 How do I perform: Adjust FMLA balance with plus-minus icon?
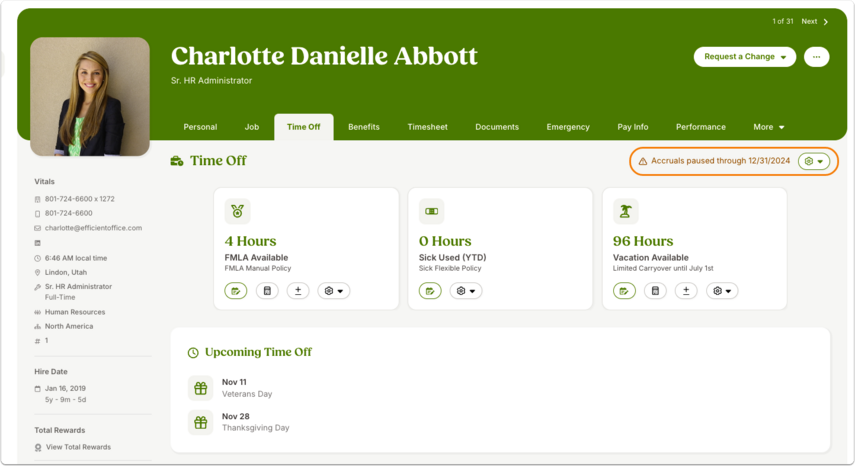(298, 291)
